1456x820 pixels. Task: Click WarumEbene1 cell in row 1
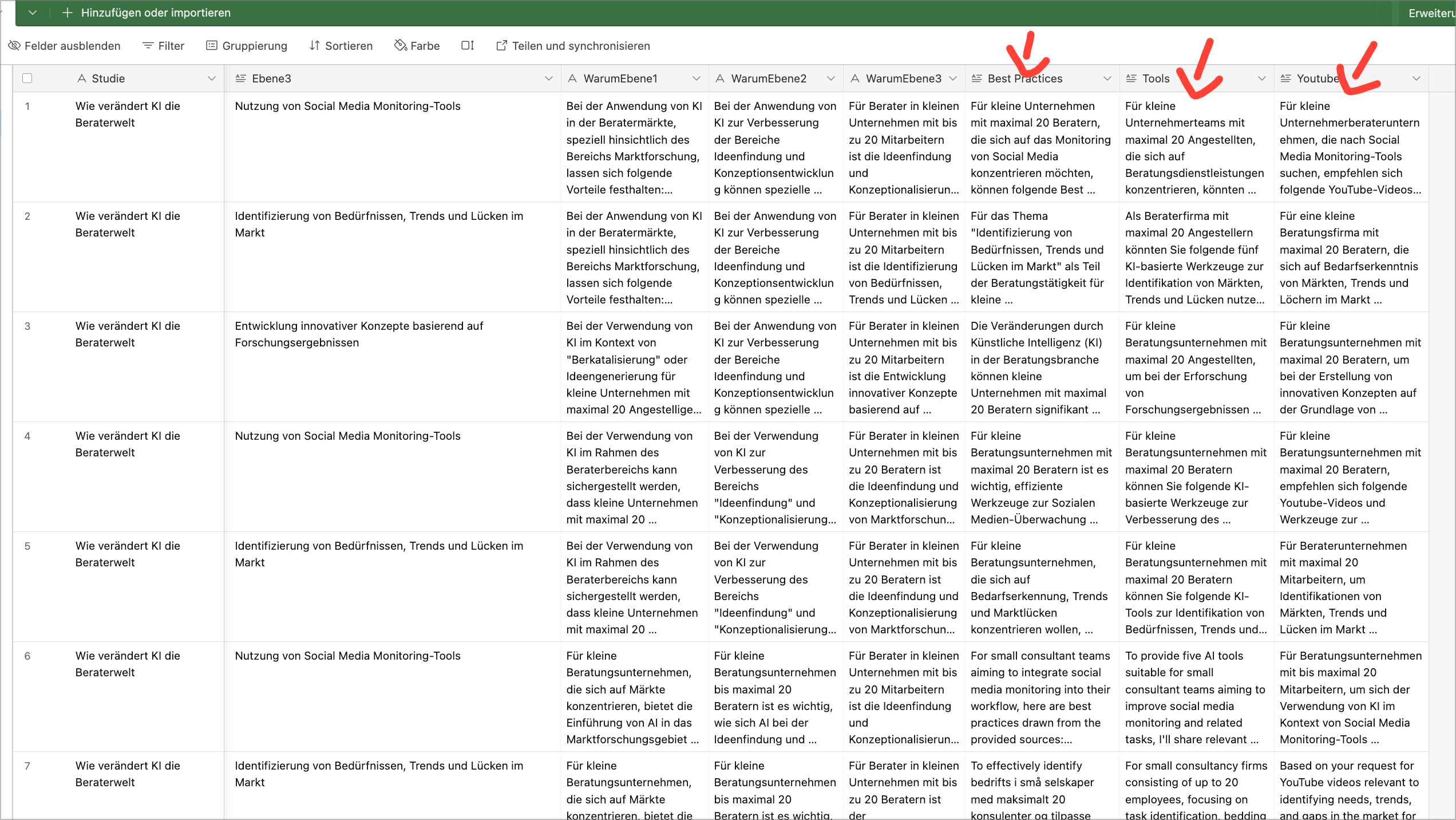[635, 147]
